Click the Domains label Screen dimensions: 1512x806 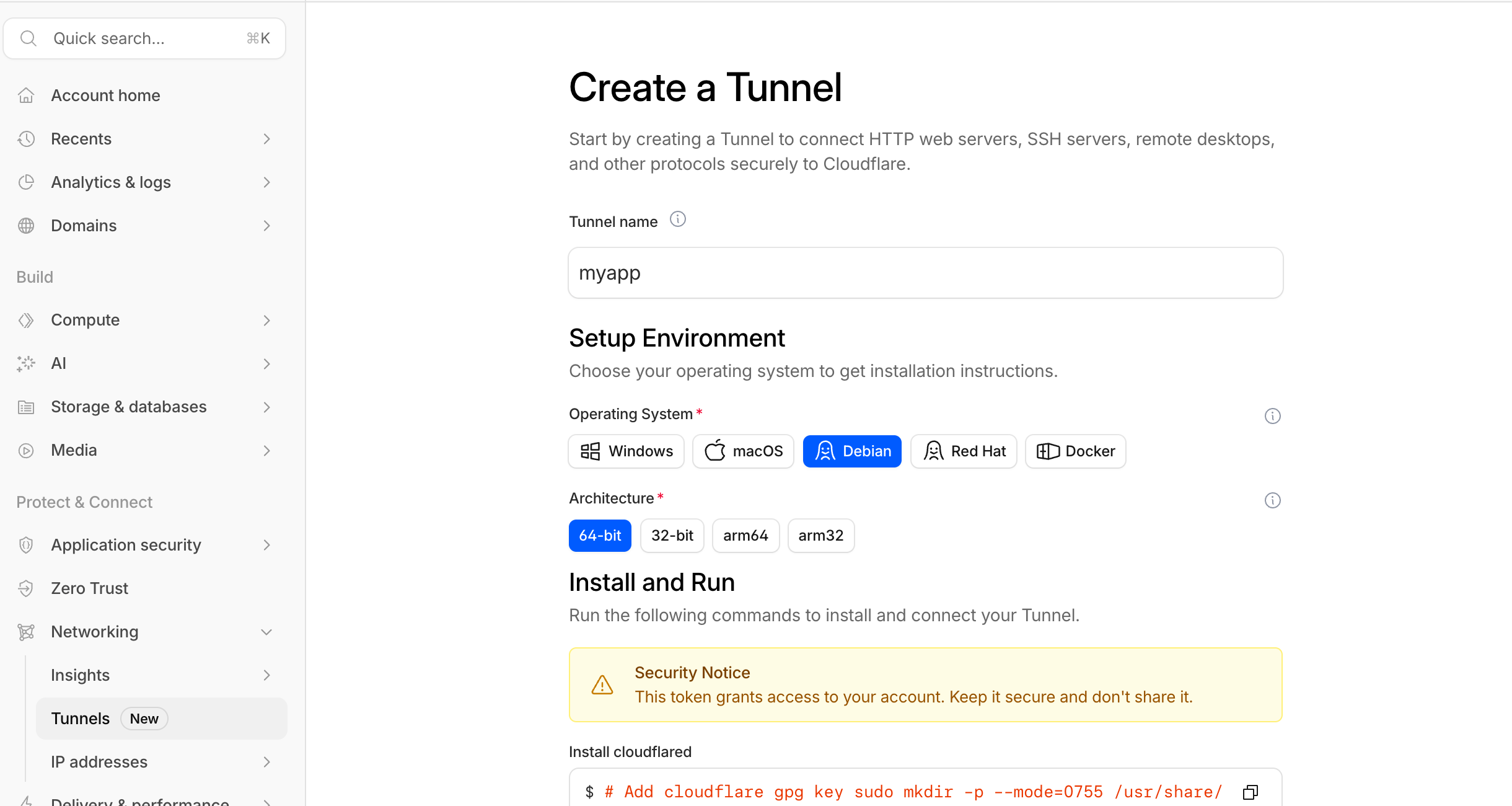pyautogui.click(x=84, y=226)
